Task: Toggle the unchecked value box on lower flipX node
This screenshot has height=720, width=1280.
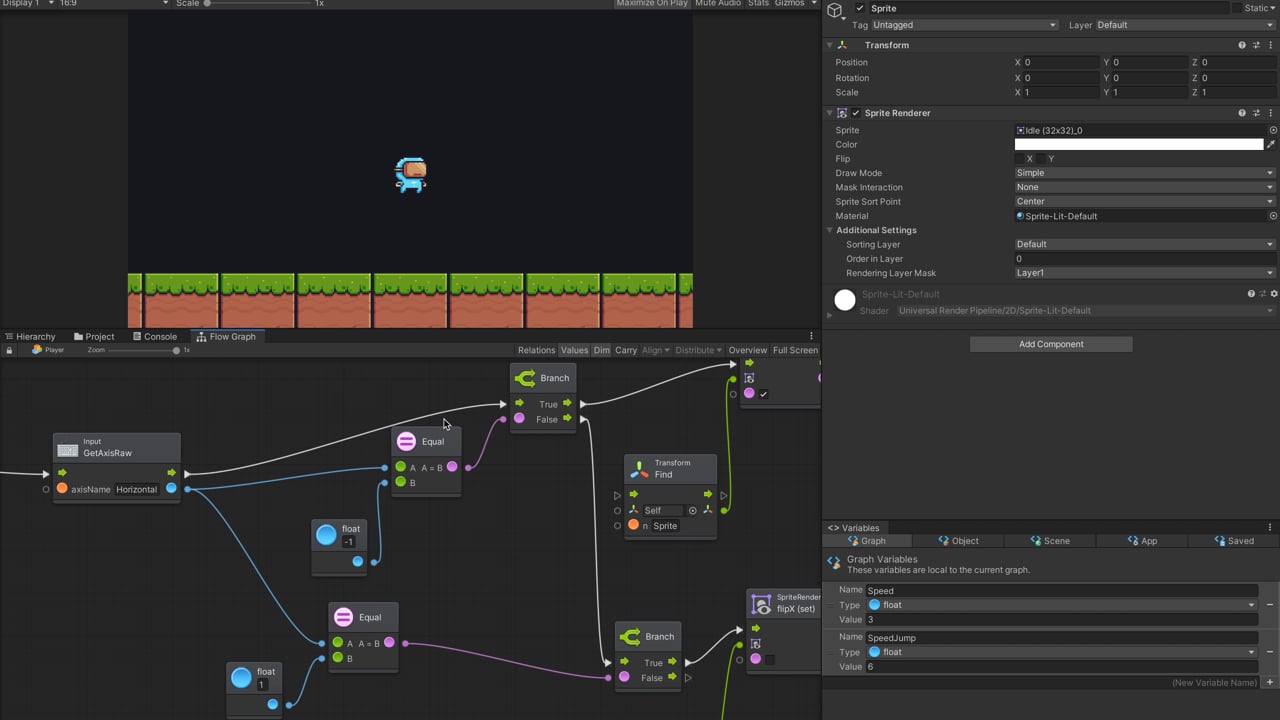Action: tap(769, 659)
